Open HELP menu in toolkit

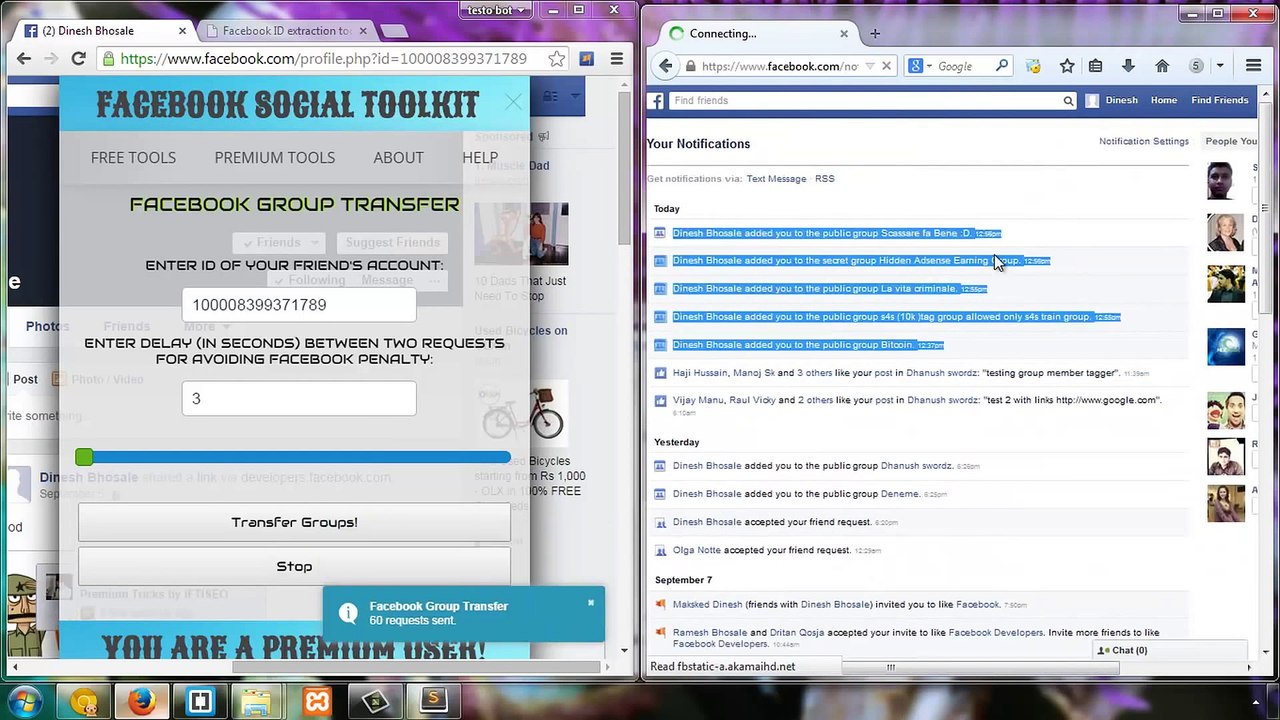(480, 157)
